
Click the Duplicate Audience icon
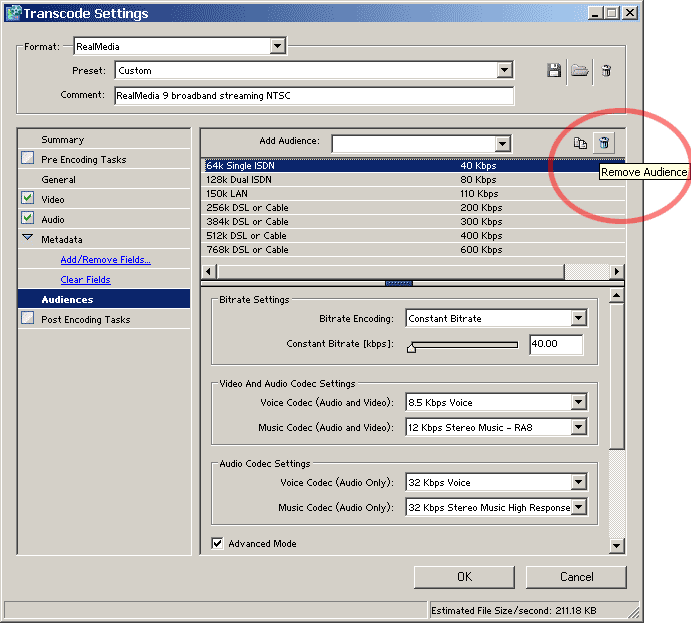click(x=580, y=143)
